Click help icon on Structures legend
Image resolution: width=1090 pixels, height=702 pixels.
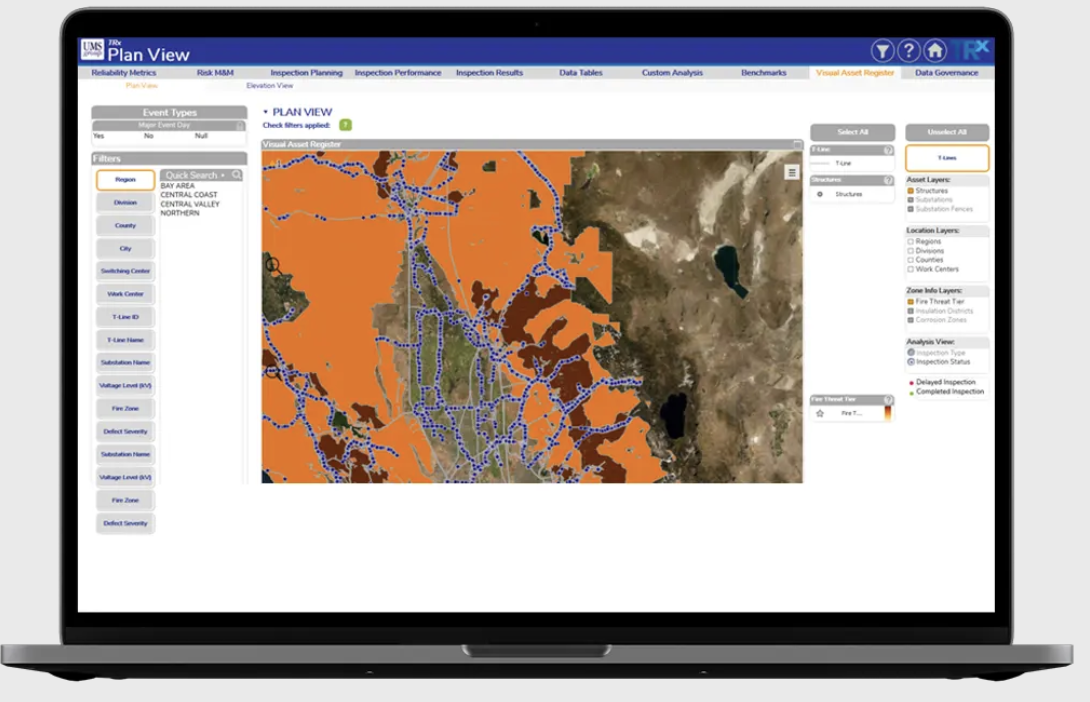click(888, 180)
